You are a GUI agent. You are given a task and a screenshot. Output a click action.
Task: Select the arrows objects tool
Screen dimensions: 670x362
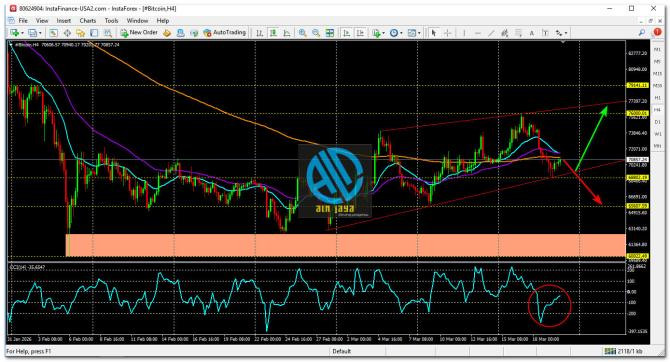pos(558,33)
